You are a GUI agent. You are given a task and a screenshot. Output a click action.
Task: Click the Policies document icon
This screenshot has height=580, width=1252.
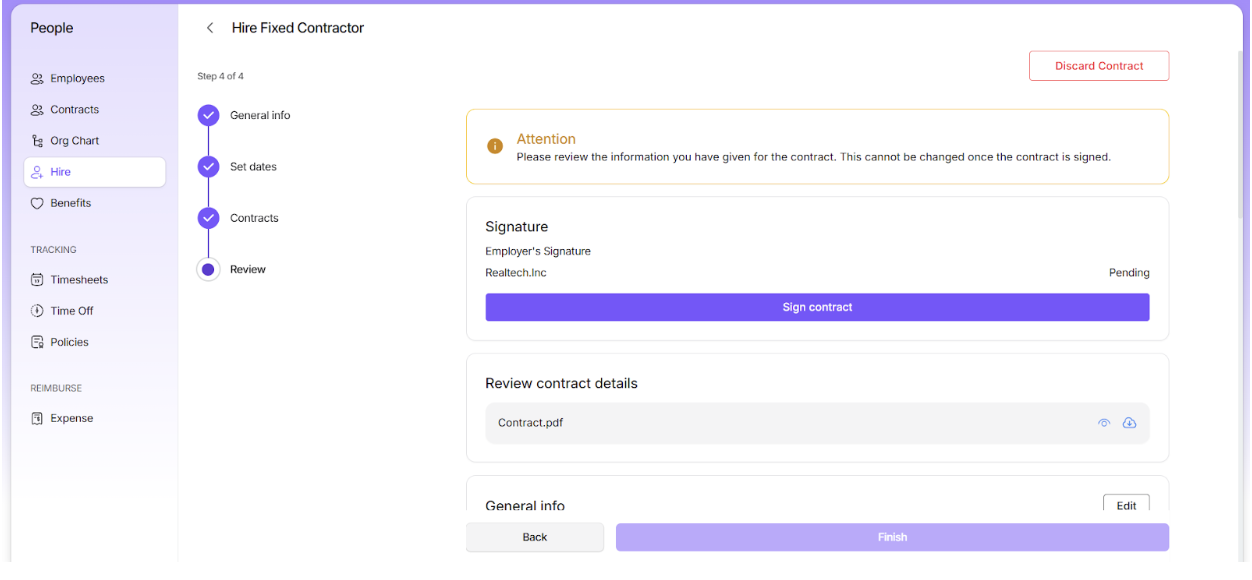pos(37,342)
